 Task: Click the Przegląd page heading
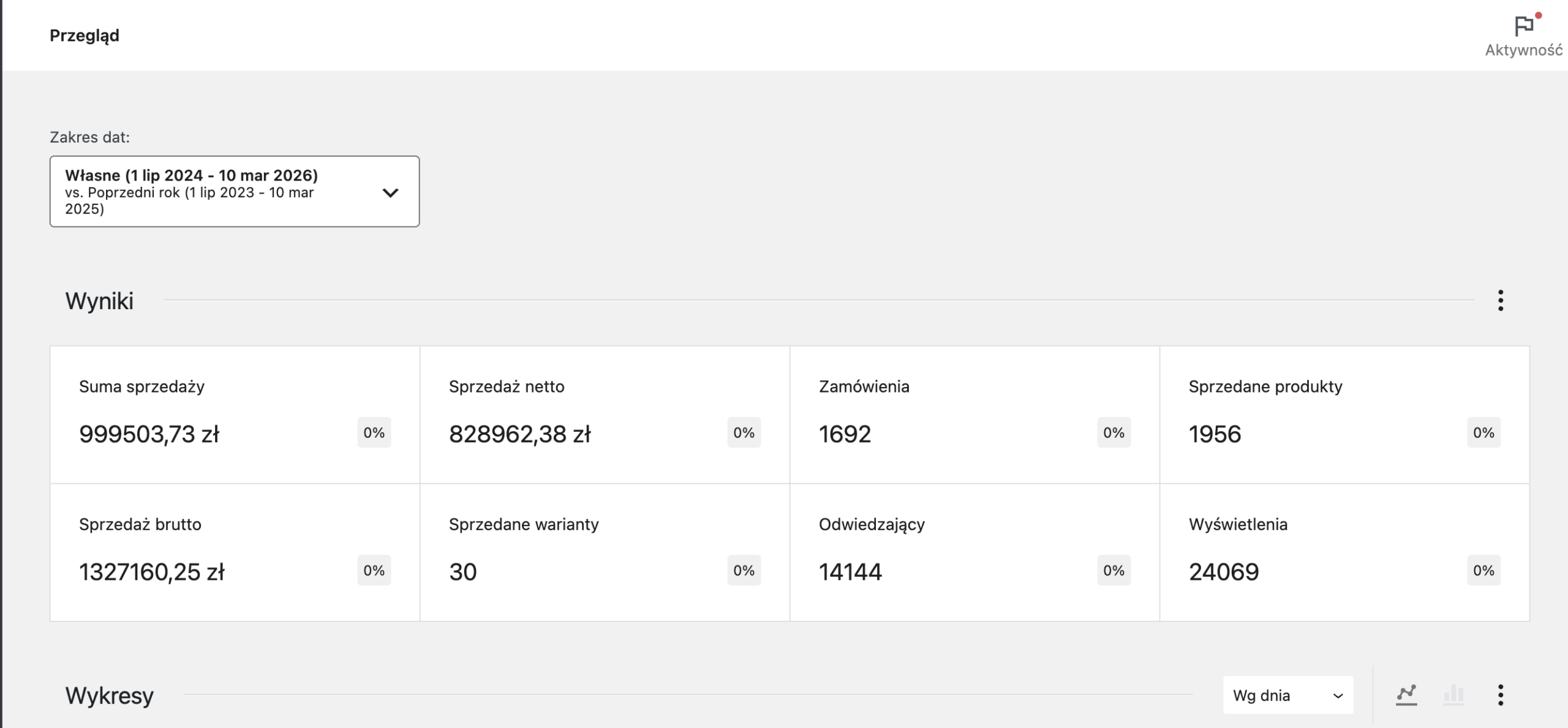click(84, 35)
